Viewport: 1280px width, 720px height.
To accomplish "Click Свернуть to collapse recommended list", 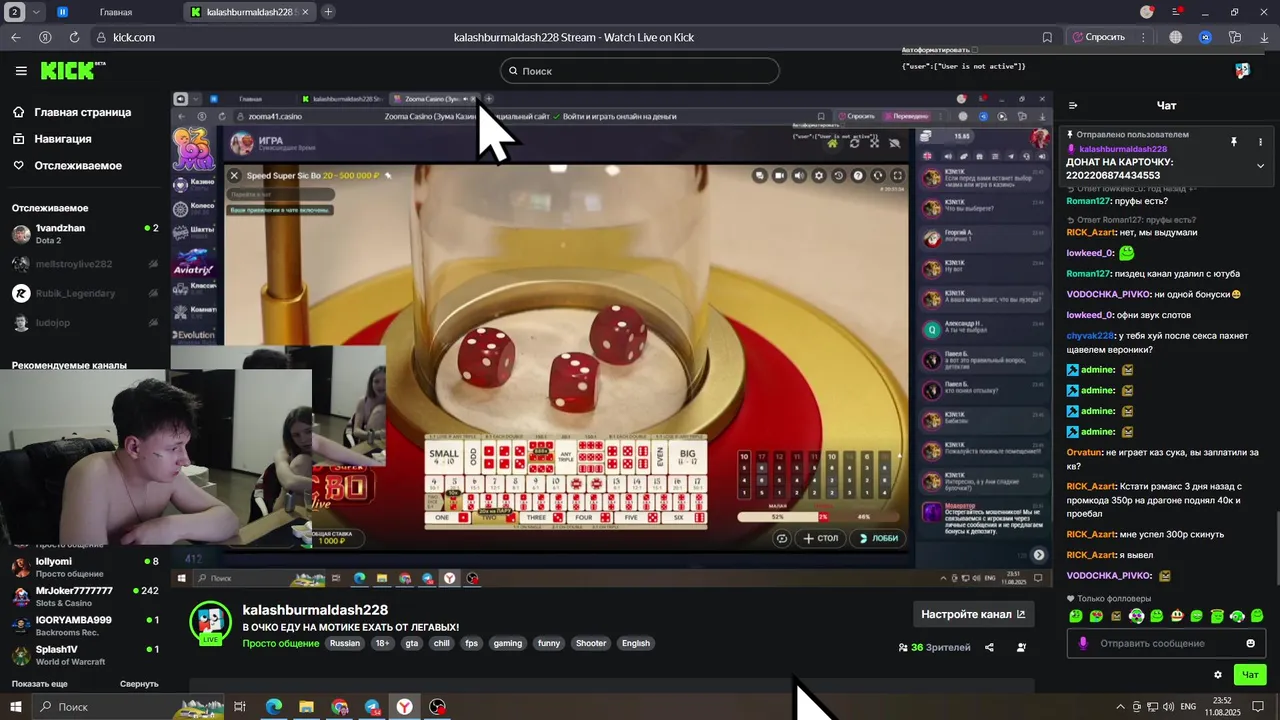I will [x=139, y=684].
